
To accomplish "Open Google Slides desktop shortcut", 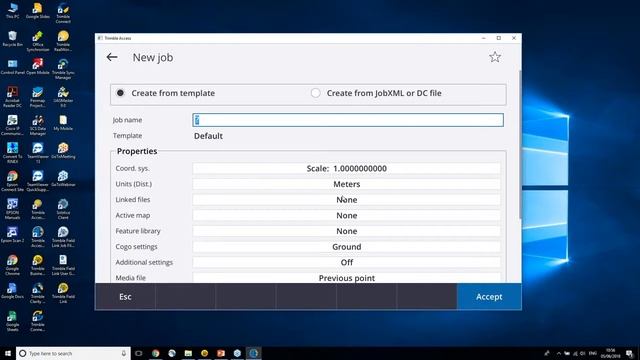I will 38,11.
